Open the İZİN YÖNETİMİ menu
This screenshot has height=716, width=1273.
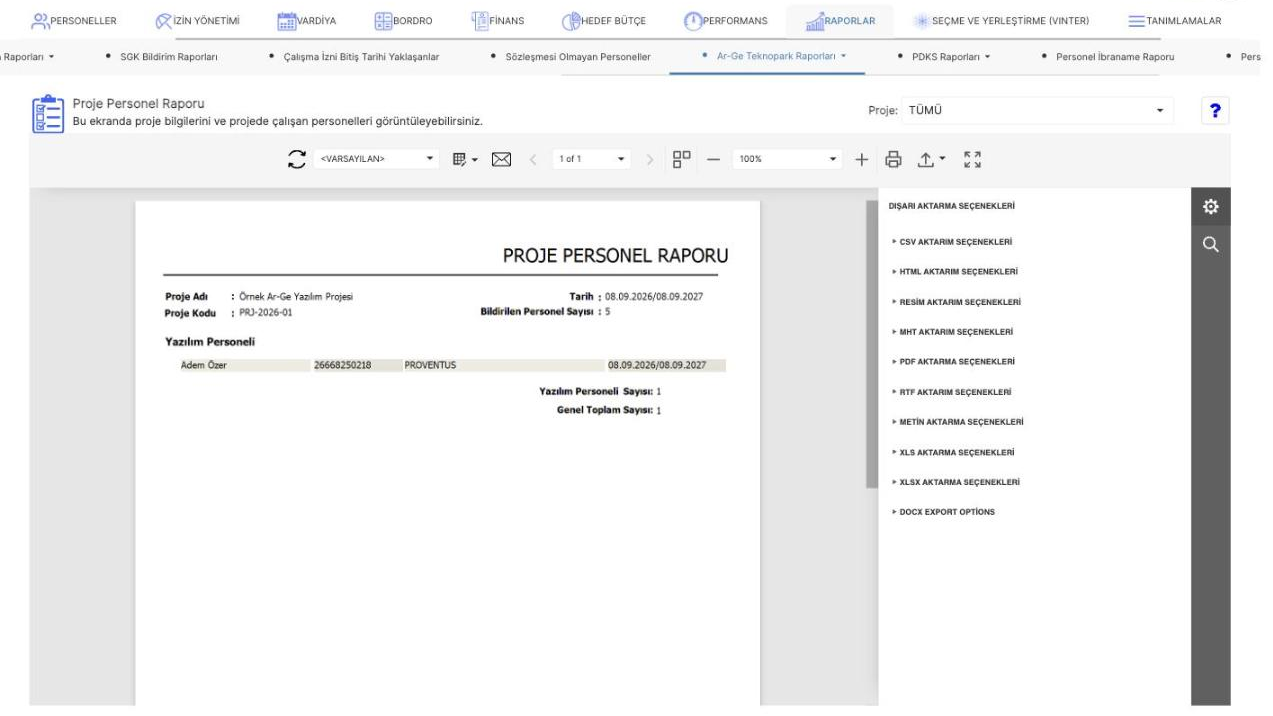(197, 20)
